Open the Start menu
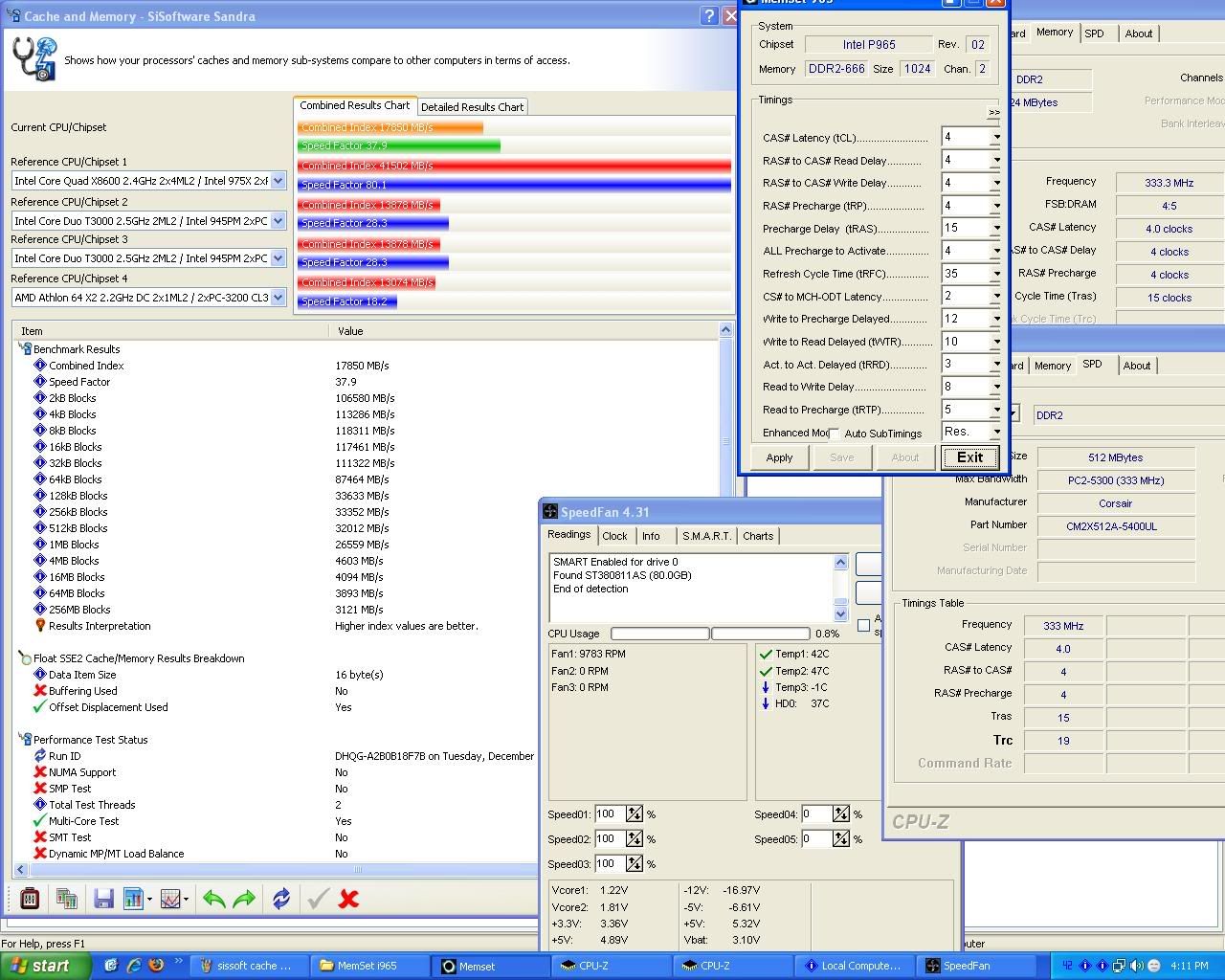 coord(45,966)
